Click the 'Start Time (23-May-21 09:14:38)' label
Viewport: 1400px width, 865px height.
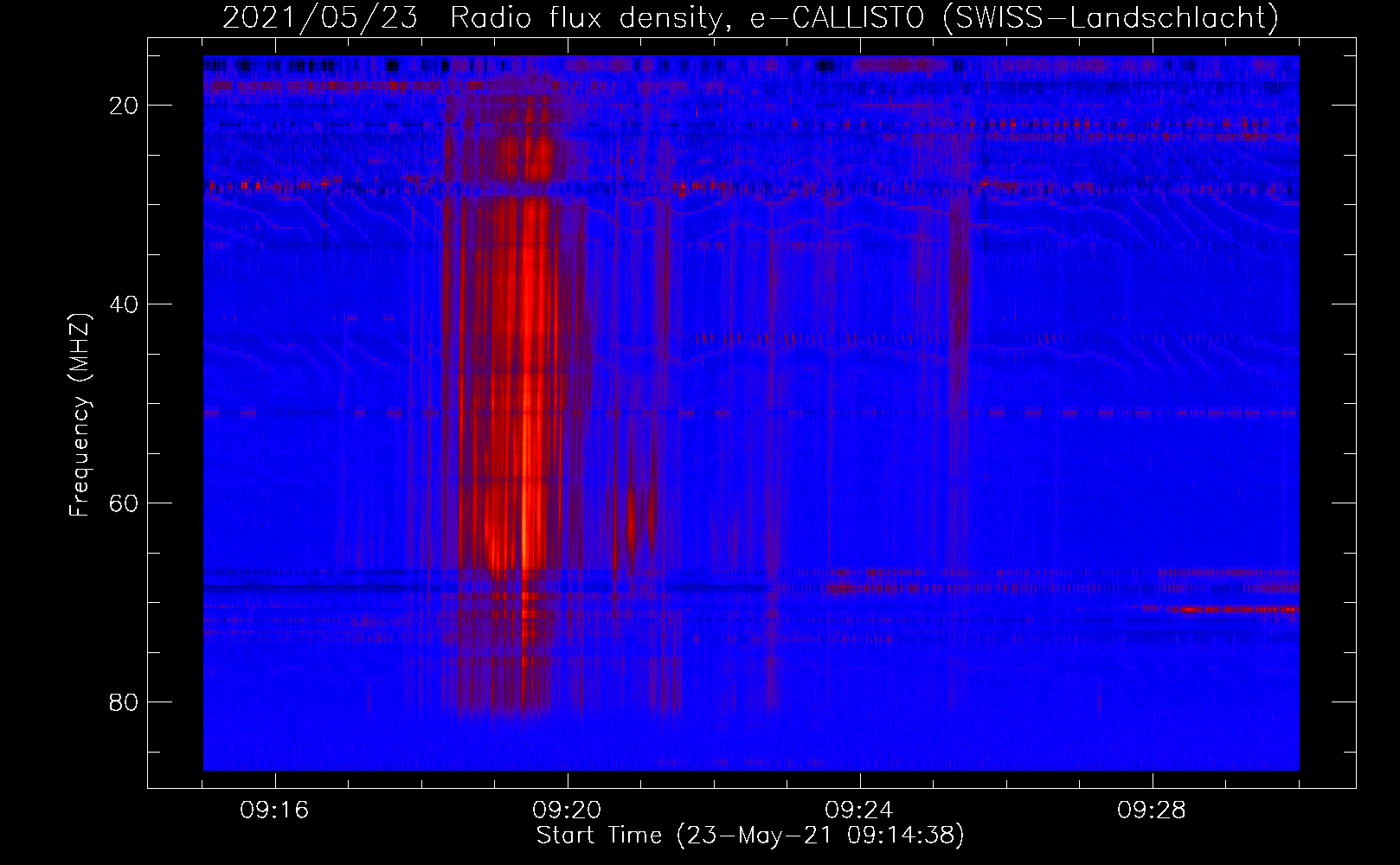pos(750,836)
